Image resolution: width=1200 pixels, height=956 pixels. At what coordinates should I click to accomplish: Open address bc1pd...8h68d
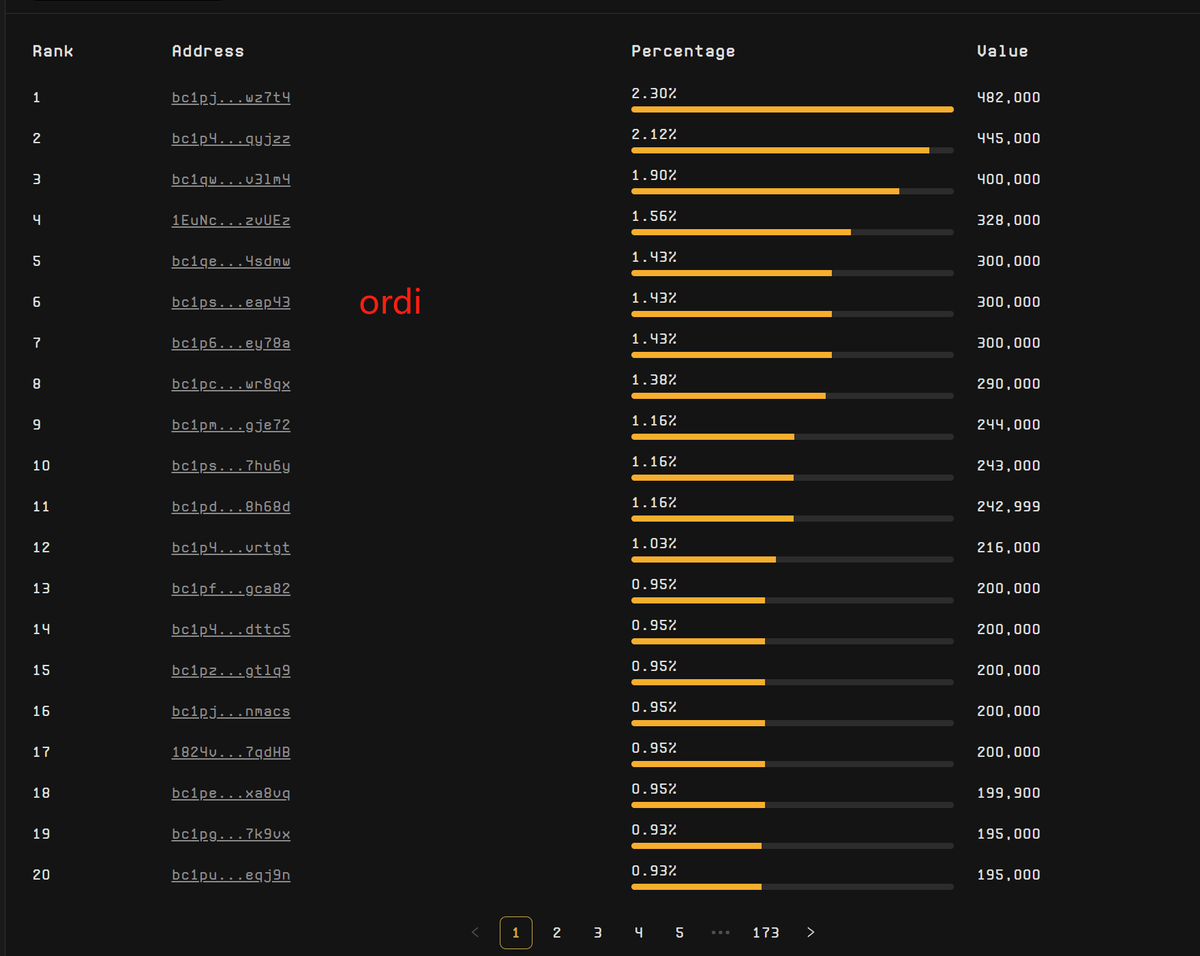click(x=231, y=508)
